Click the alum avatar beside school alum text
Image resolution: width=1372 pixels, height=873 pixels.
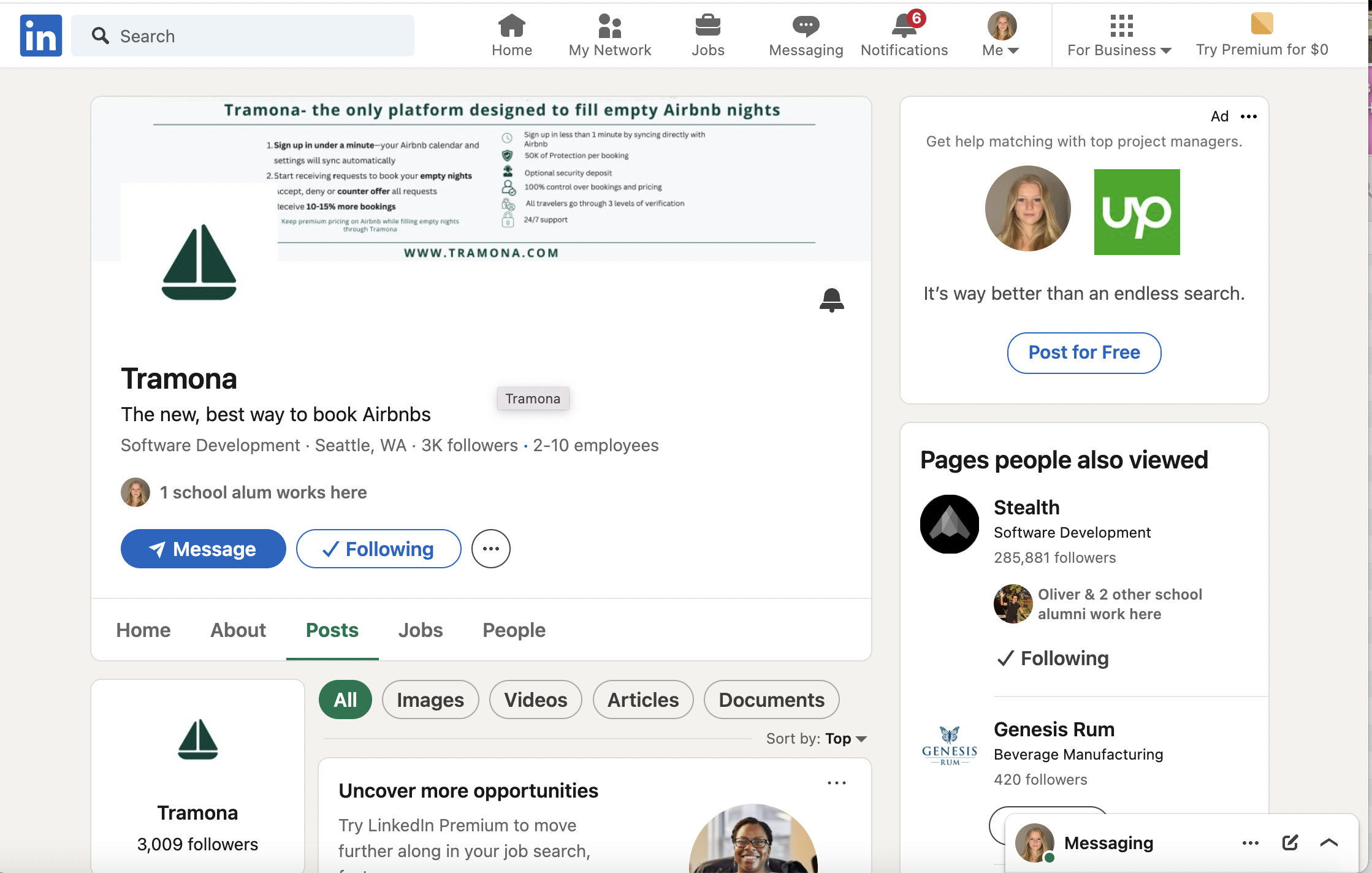(x=135, y=492)
